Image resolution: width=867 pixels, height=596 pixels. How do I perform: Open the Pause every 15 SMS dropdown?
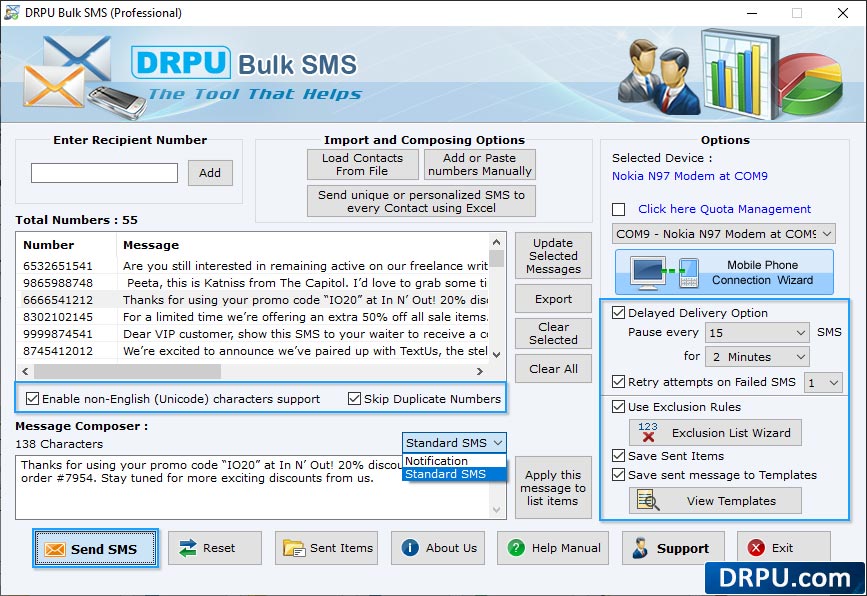click(x=757, y=333)
